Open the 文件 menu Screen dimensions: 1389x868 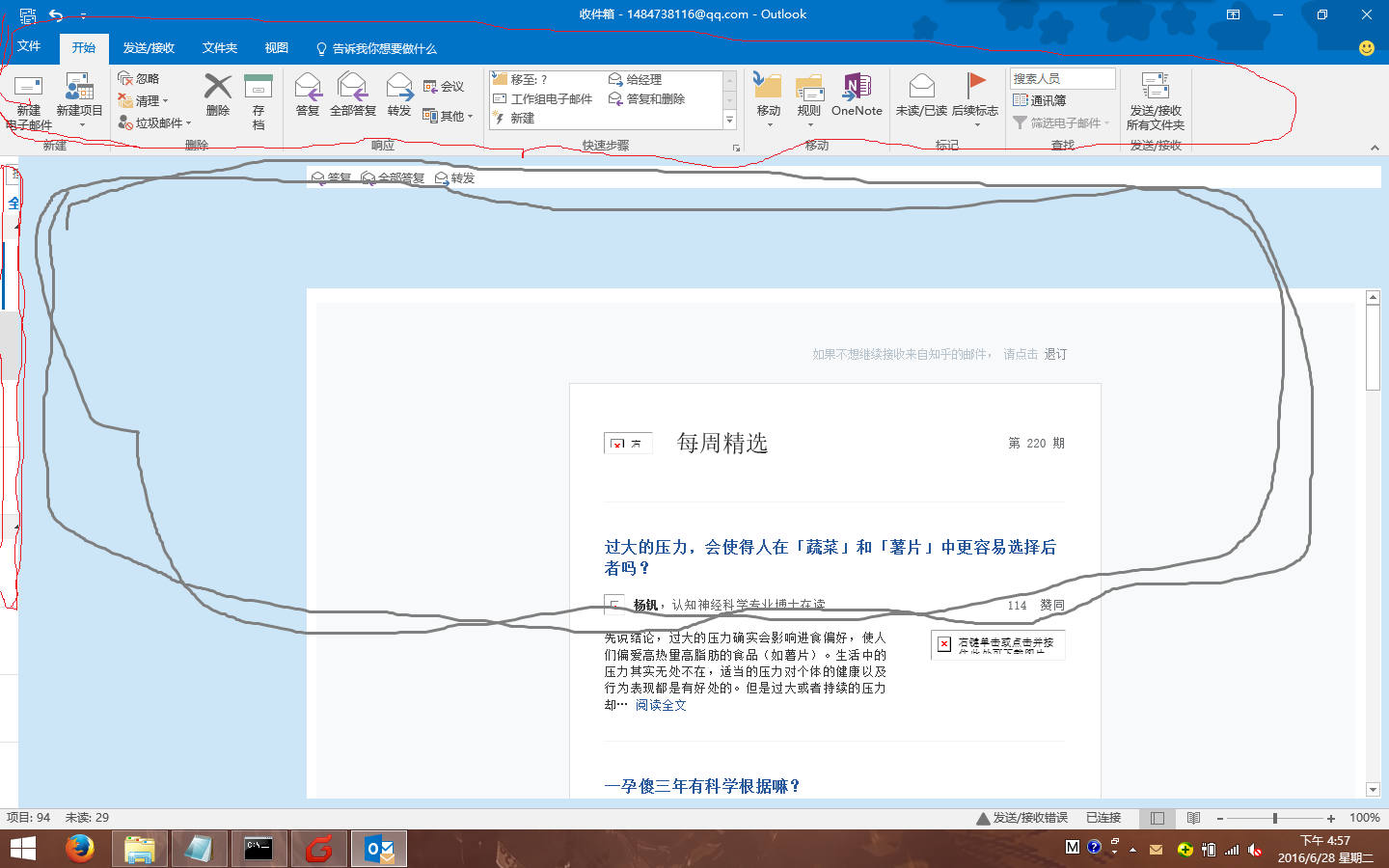(x=29, y=47)
